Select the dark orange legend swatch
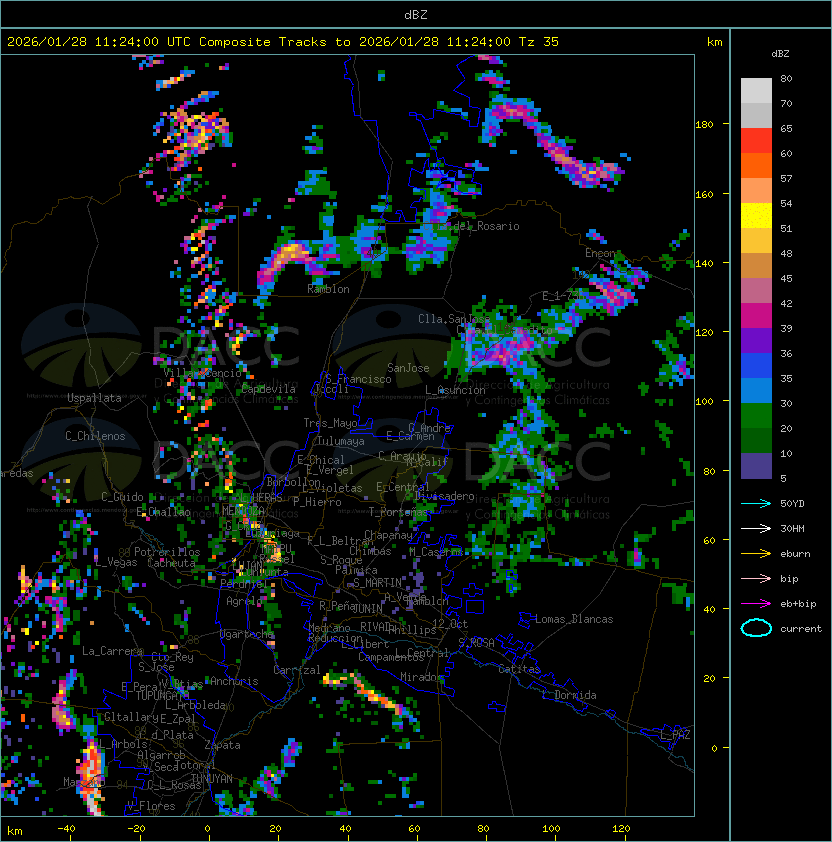 (756, 166)
